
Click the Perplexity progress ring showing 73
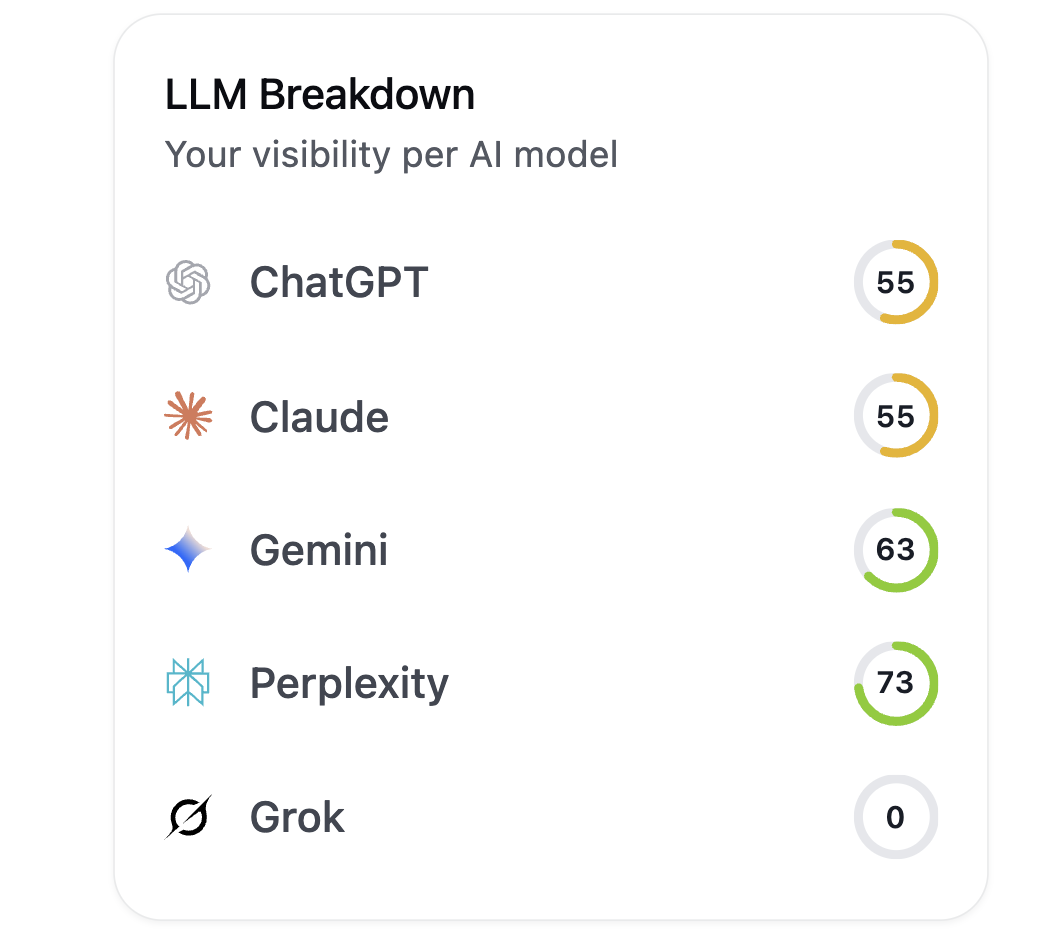coord(895,683)
